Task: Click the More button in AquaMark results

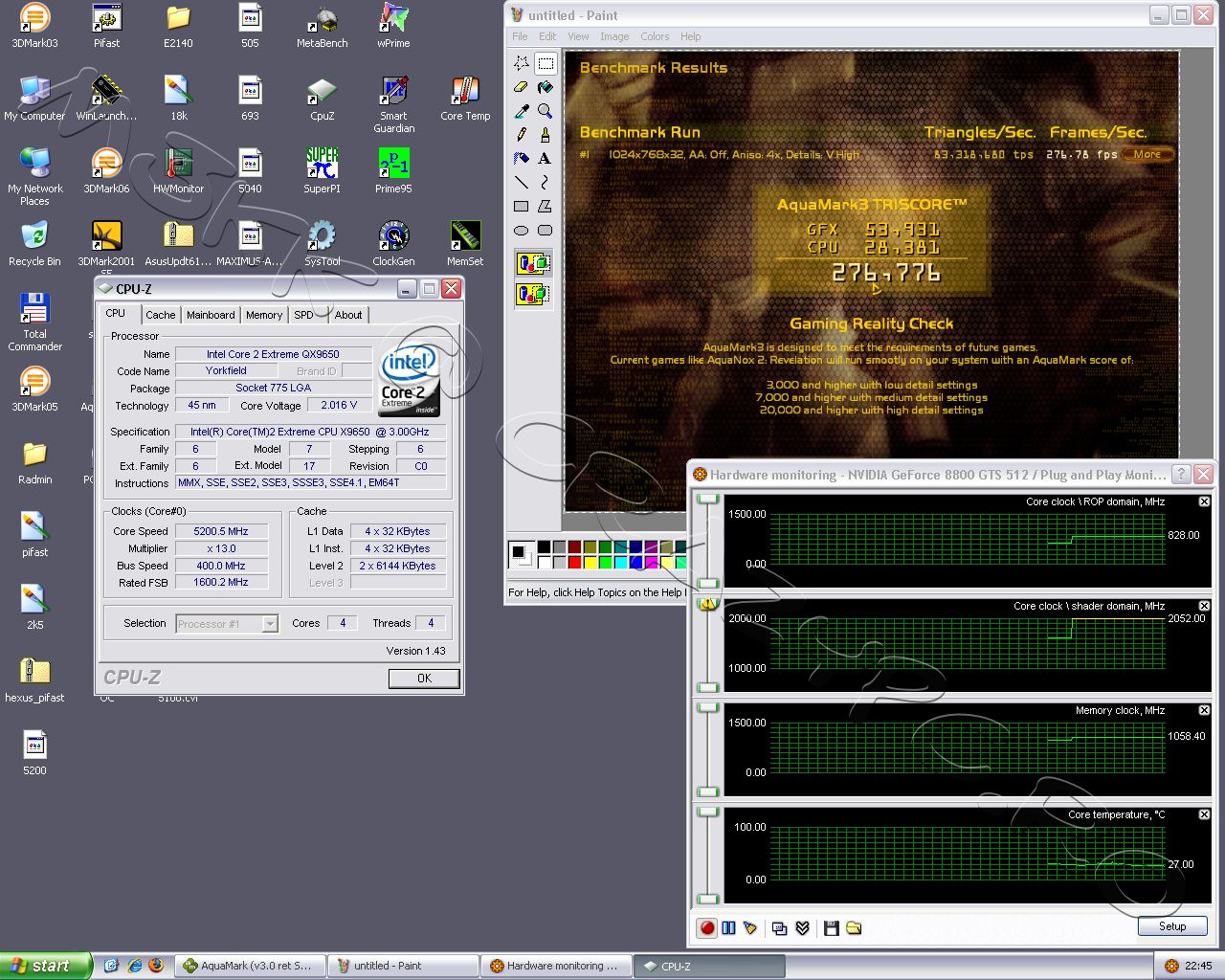Action: point(1147,154)
